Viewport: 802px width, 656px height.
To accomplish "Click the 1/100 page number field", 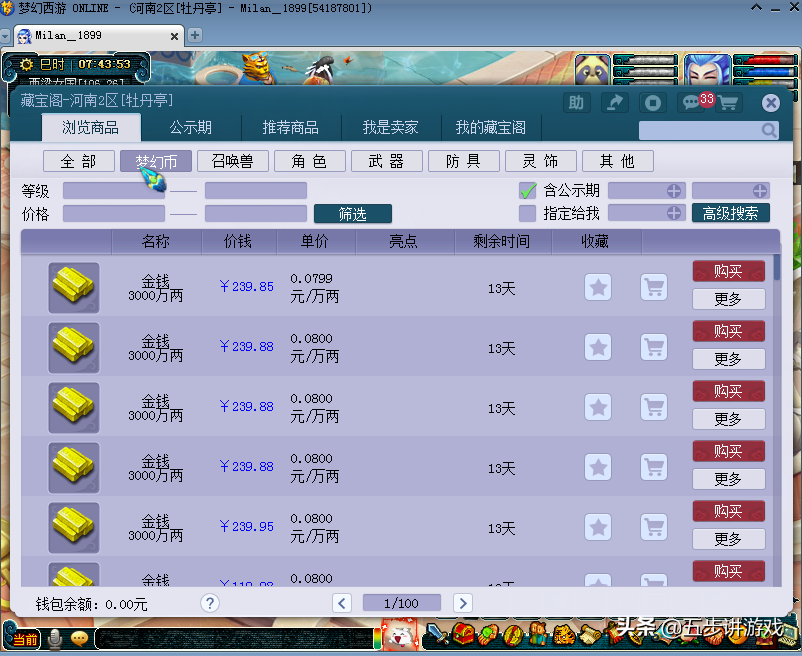I will (402, 603).
